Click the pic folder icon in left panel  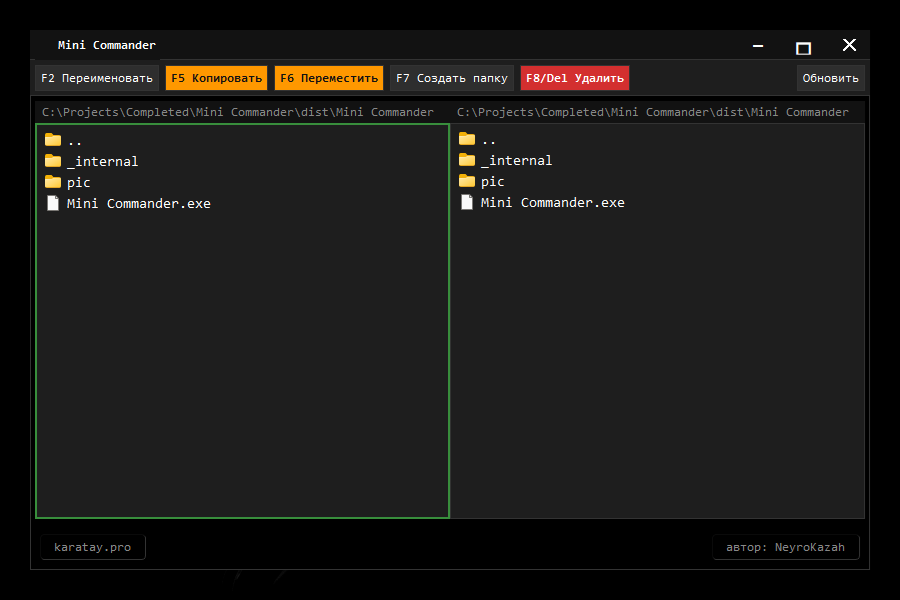click(53, 182)
